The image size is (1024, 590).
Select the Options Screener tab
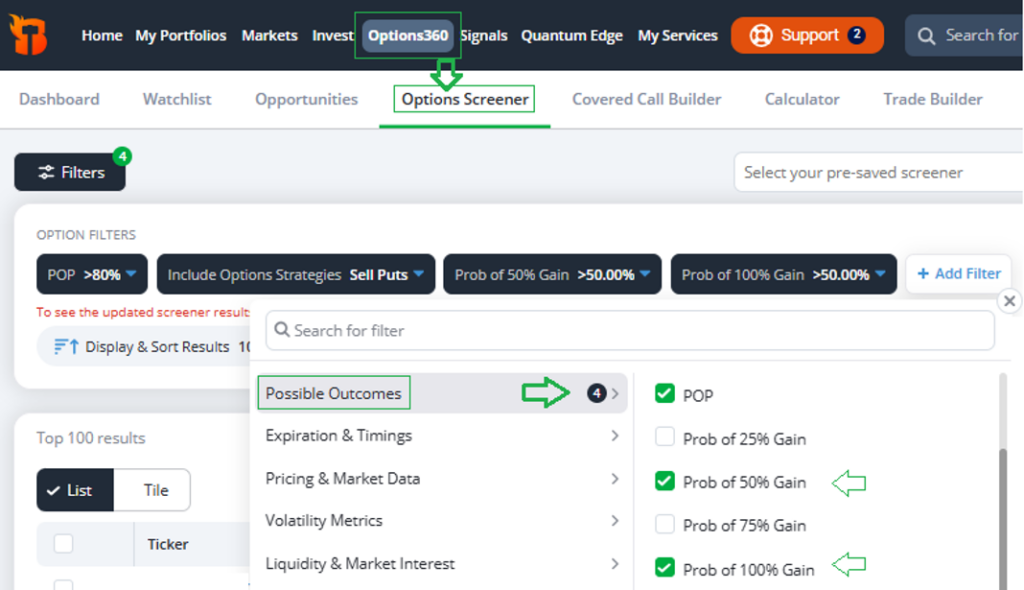tap(465, 99)
